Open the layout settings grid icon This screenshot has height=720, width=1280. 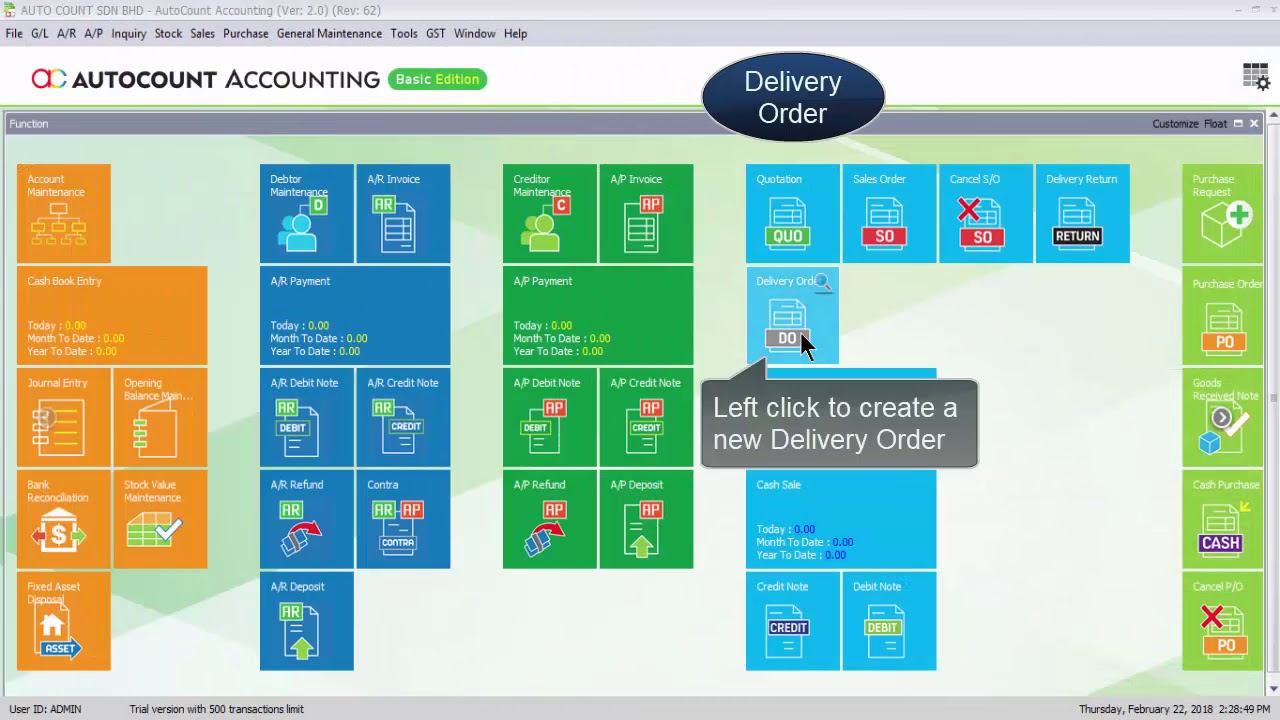point(1256,77)
